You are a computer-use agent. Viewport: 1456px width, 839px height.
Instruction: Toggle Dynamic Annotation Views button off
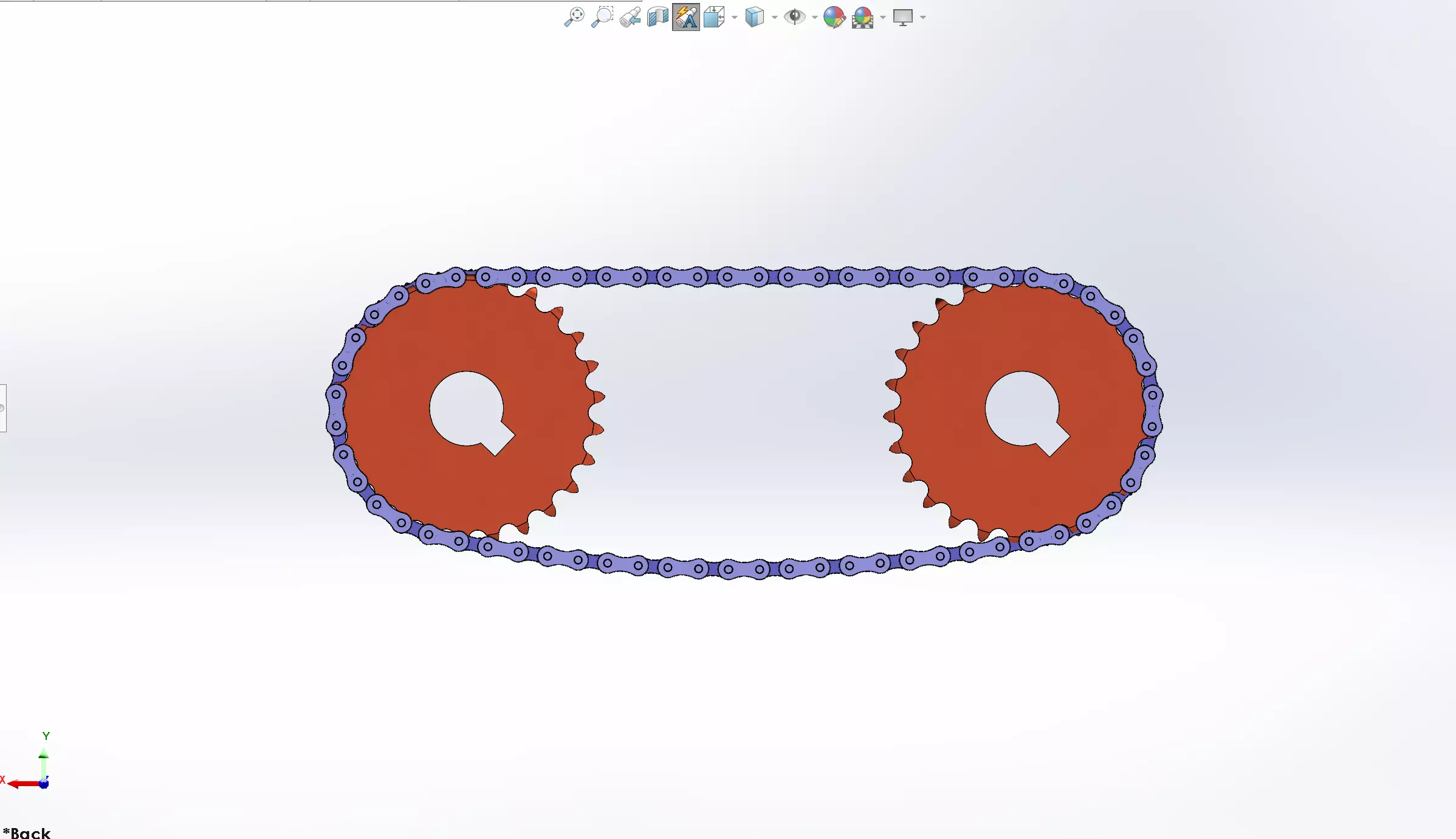click(x=686, y=17)
